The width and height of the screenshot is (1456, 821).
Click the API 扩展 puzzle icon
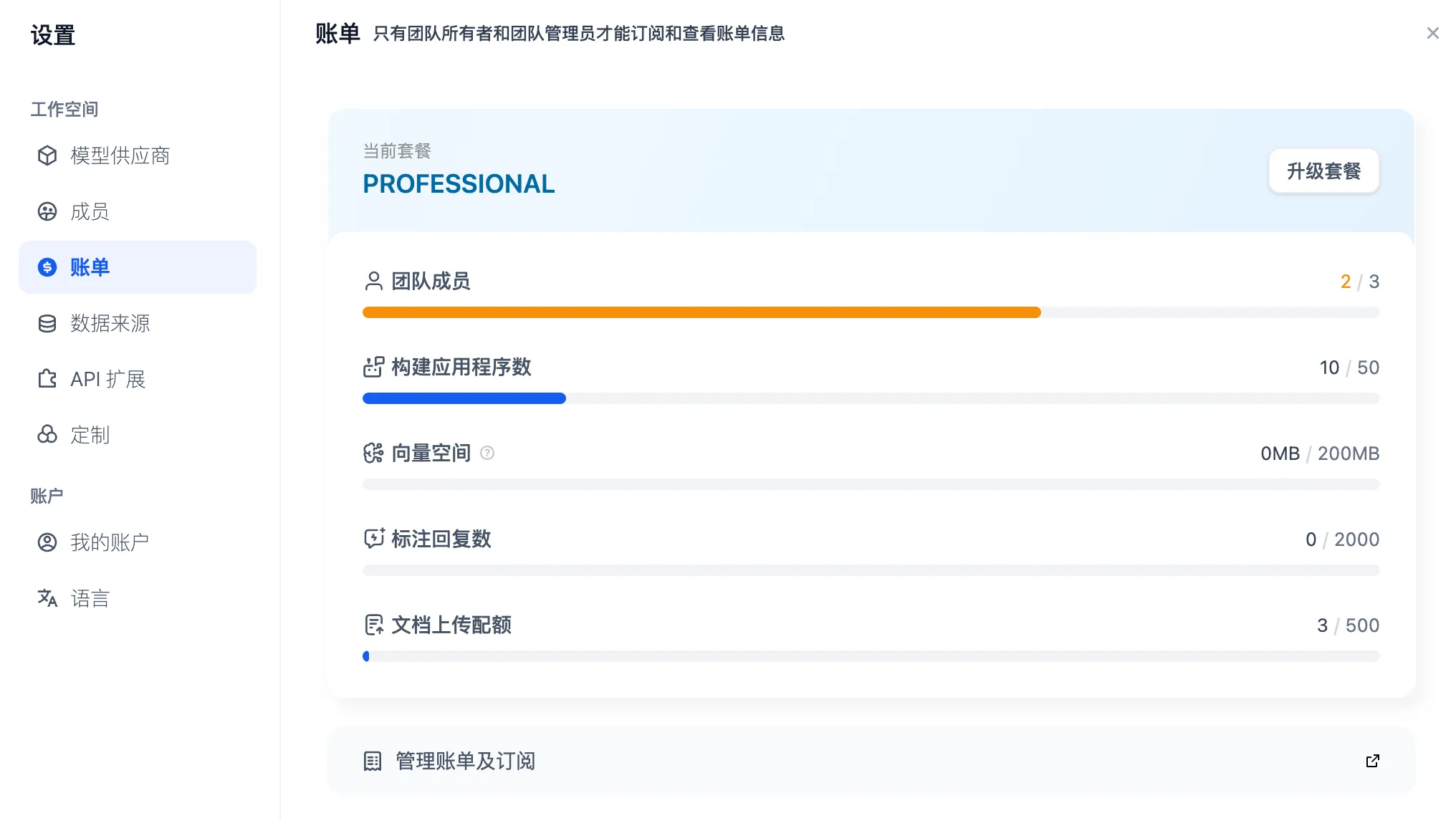[47, 379]
